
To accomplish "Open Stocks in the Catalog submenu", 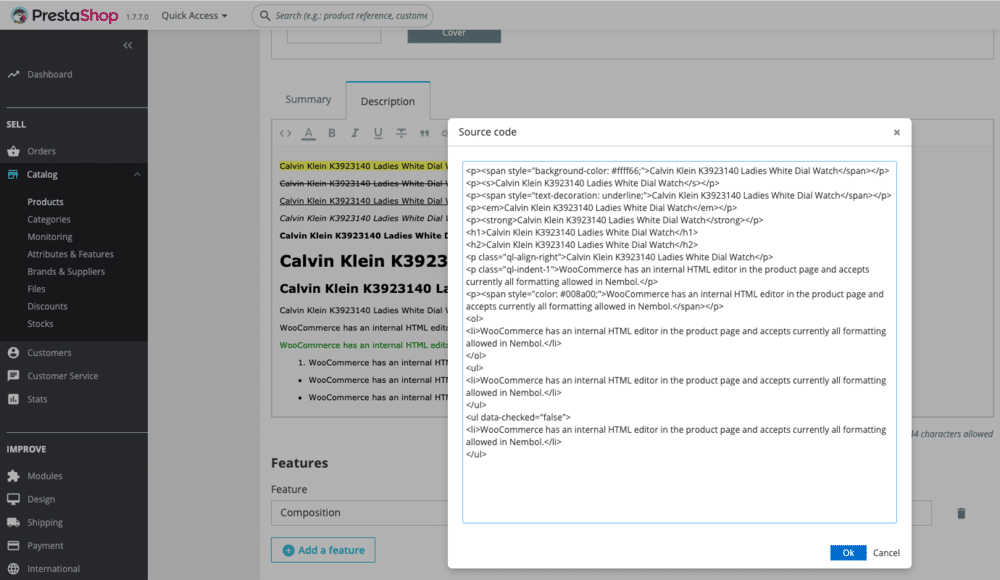I will [x=40, y=323].
